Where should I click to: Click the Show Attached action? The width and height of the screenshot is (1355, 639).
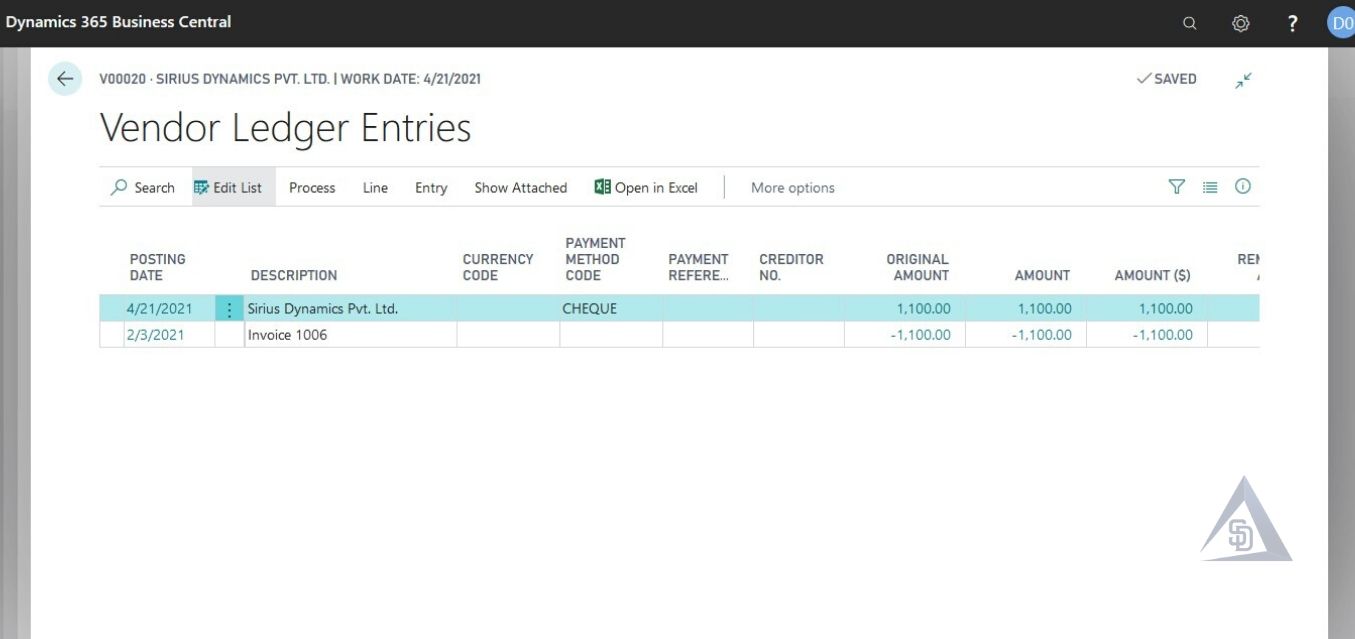[520, 187]
